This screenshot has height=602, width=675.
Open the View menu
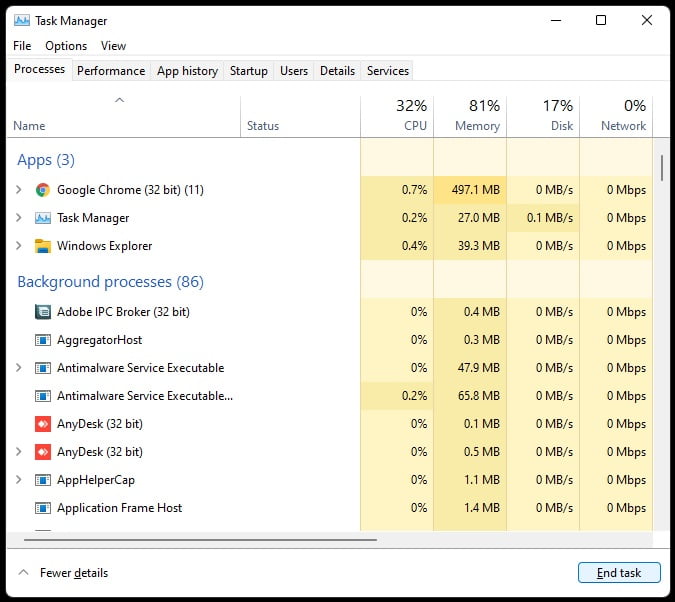(x=113, y=46)
